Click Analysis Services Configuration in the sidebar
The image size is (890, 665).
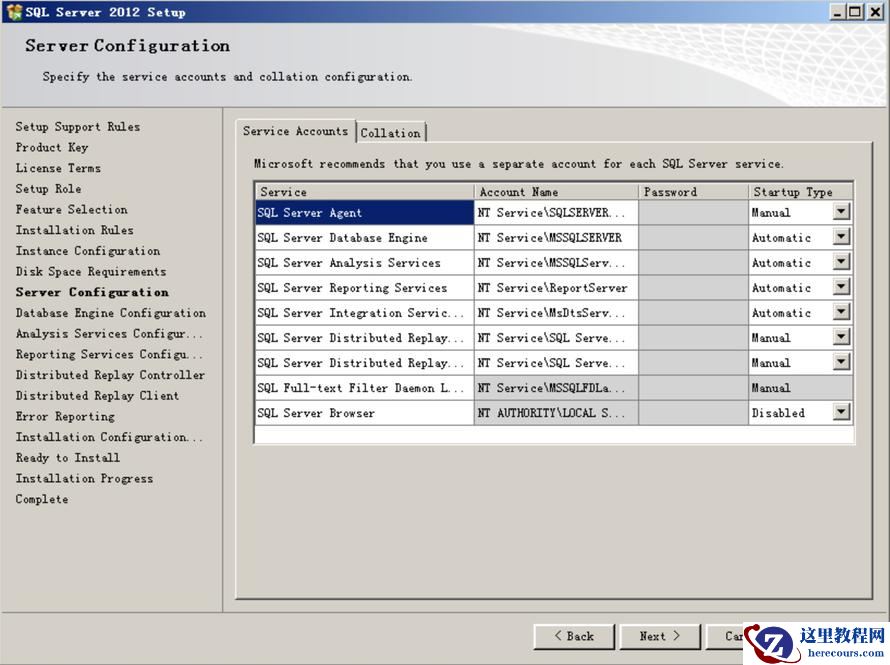click(109, 334)
